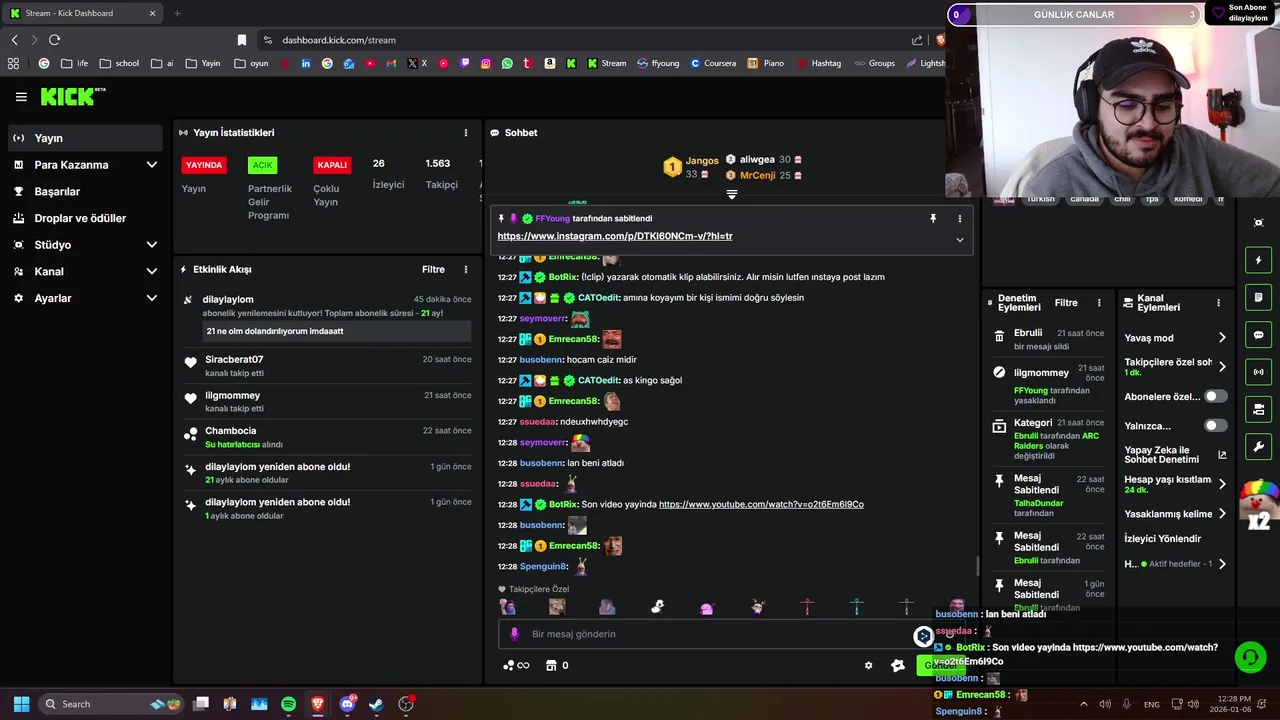This screenshot has width=1280, height=720.
Task: Bookmark the page using the address bar icon
Action: pyautogui.click(x=241, y=40)
